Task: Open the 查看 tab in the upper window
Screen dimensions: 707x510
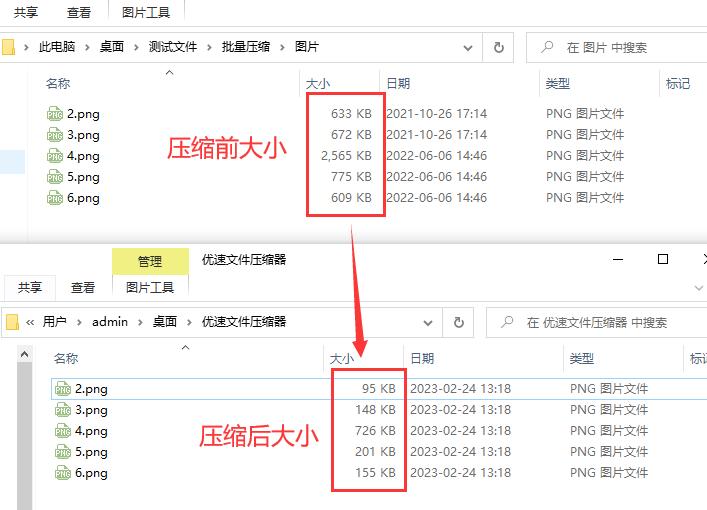Action: (x=79, y=12)
